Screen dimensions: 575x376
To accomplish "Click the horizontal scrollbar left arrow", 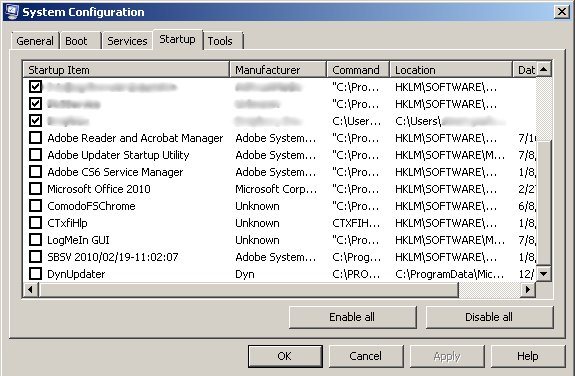I will pos(30,289).
